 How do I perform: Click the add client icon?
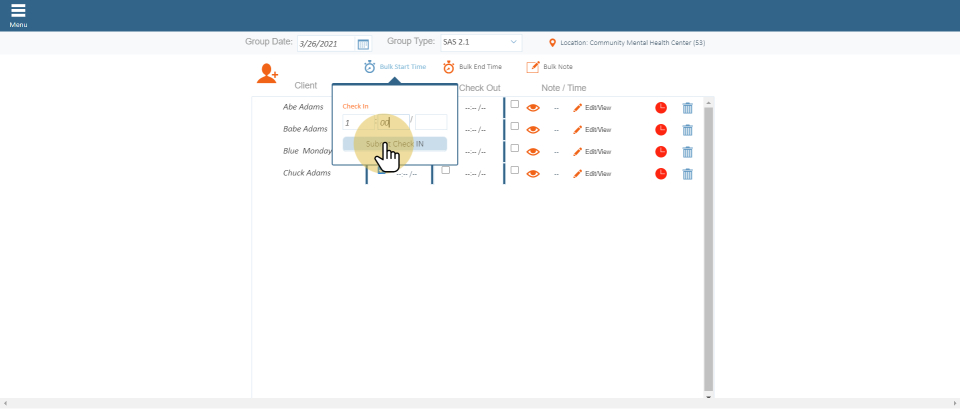pos(267,73)
